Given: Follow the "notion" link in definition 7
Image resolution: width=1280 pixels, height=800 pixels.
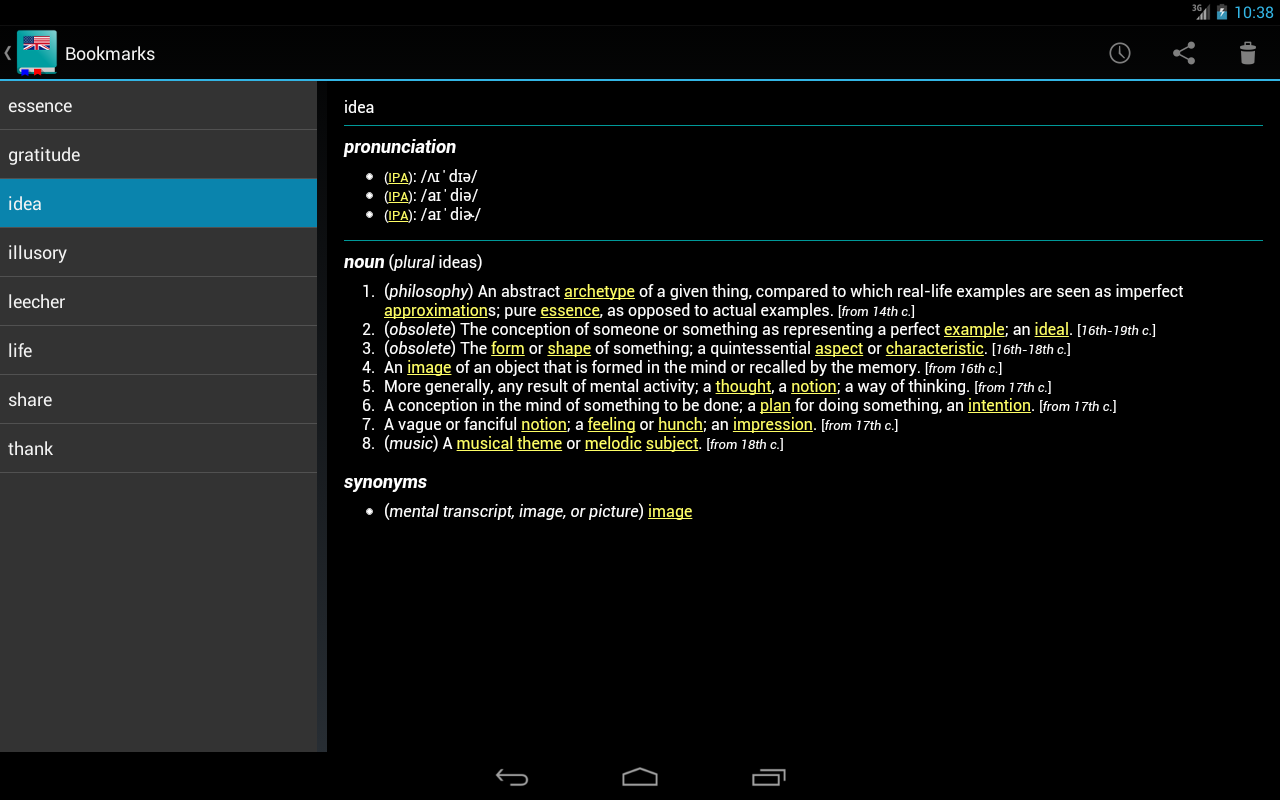Looking at the screenshot, I should (x=544, y=425).
